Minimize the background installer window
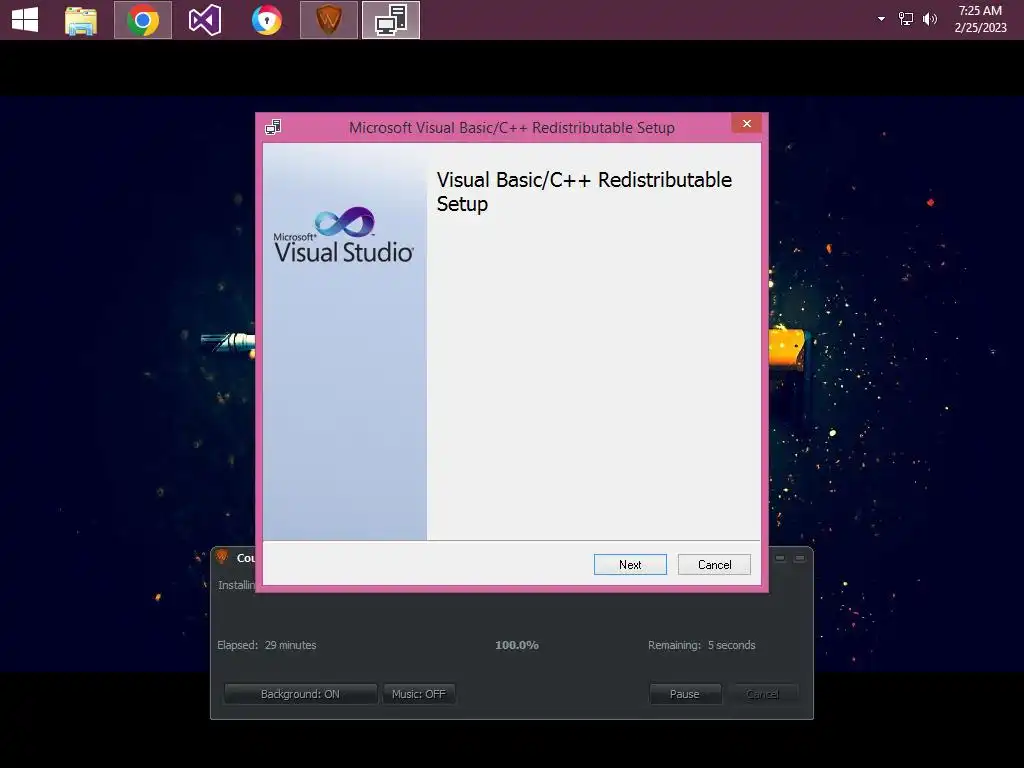The height and width of the screenshot is (768, 1024). point(780,558)
